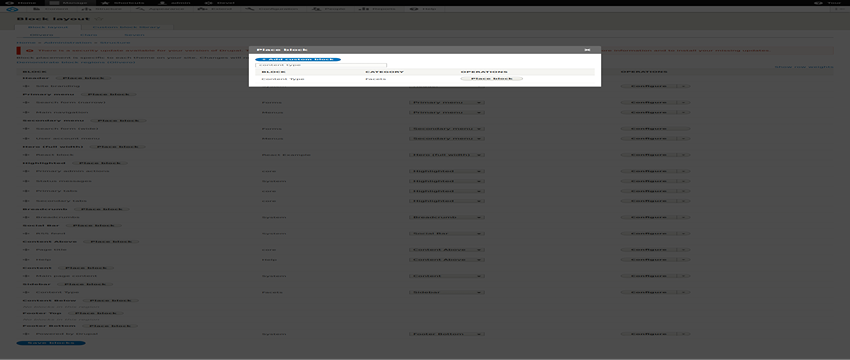Image resolution: width=850 pixels, height=360 pixels.
Task: Configure the Powered by Drupal block
Action: (649, 334)
